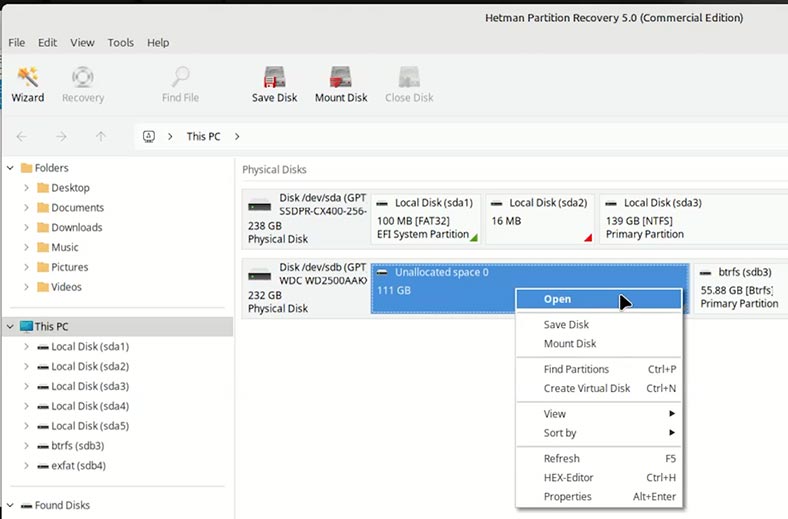Collapse the Folders tree section
Screen dimensions: 788x519
pyautogui.click(x=10, y=168)
